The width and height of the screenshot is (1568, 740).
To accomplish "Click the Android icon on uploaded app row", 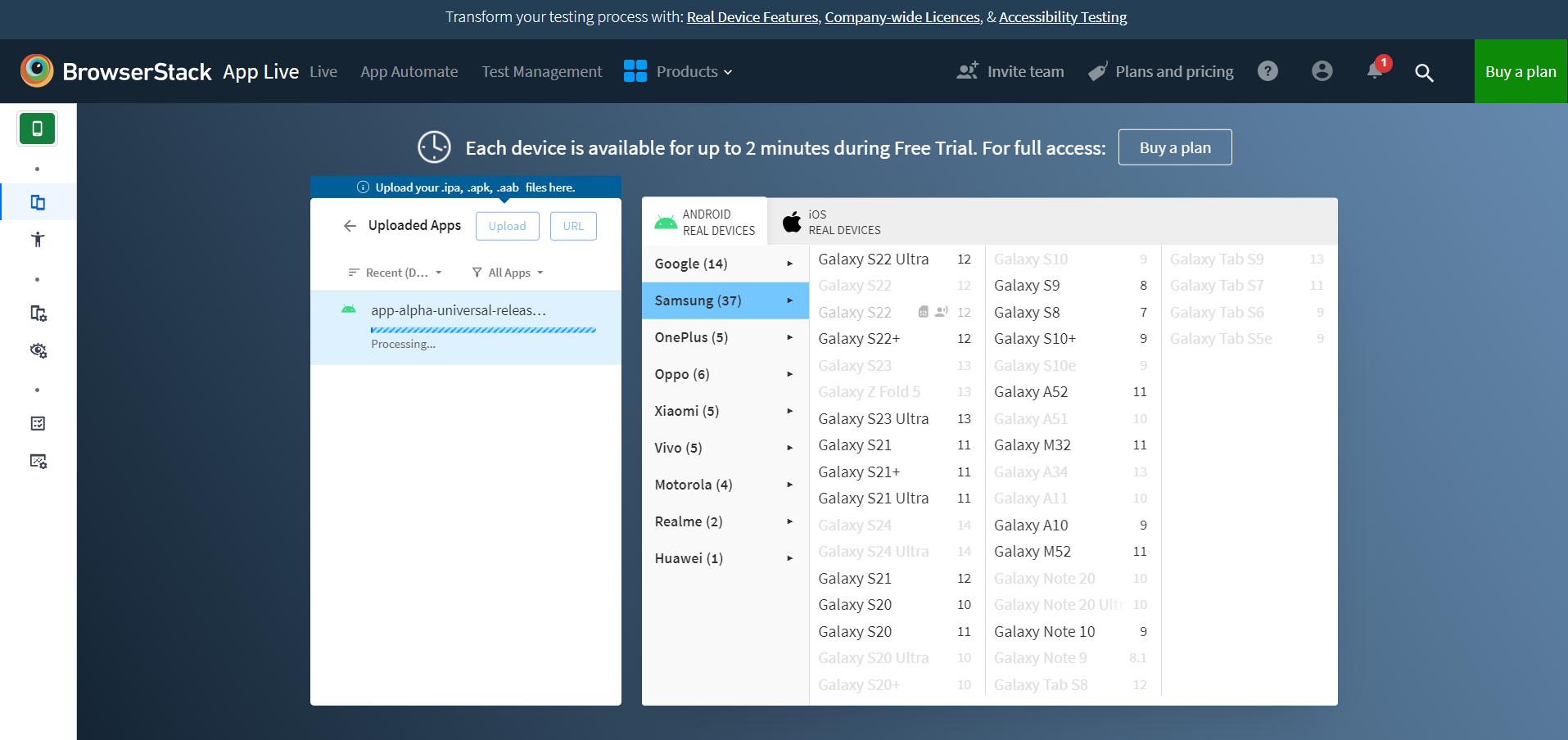I will point(349,309).
